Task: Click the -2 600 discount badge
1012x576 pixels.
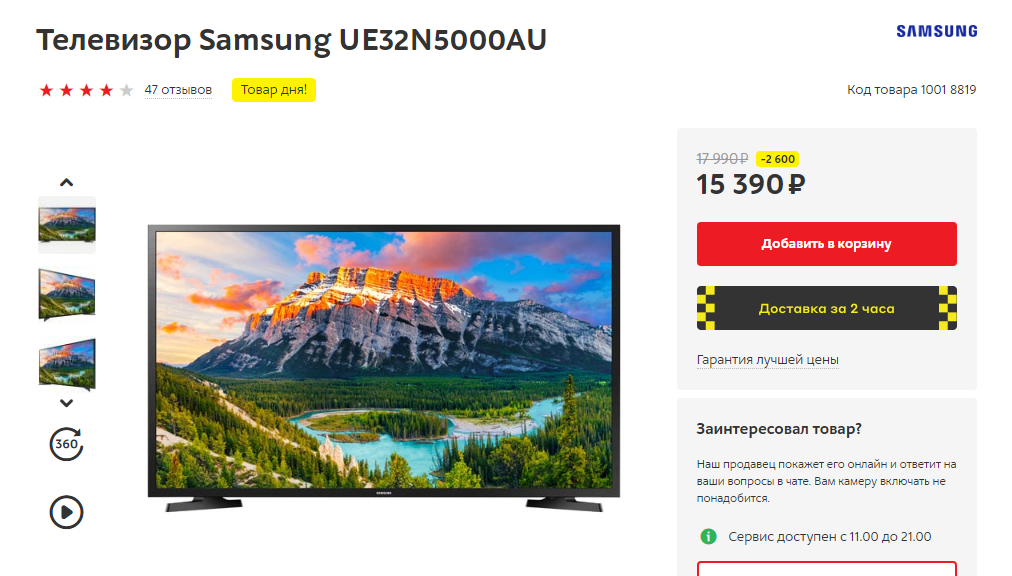Action: point(777,159)
